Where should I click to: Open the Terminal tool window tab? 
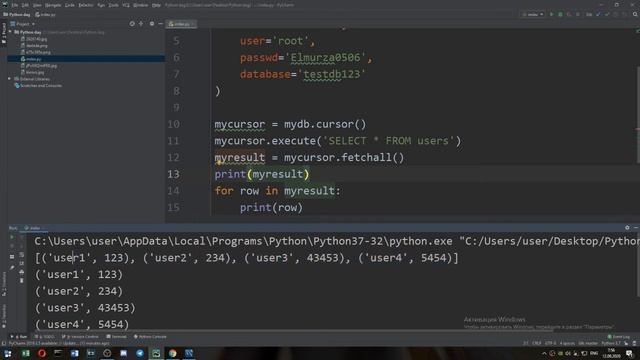tap(117, 337)
